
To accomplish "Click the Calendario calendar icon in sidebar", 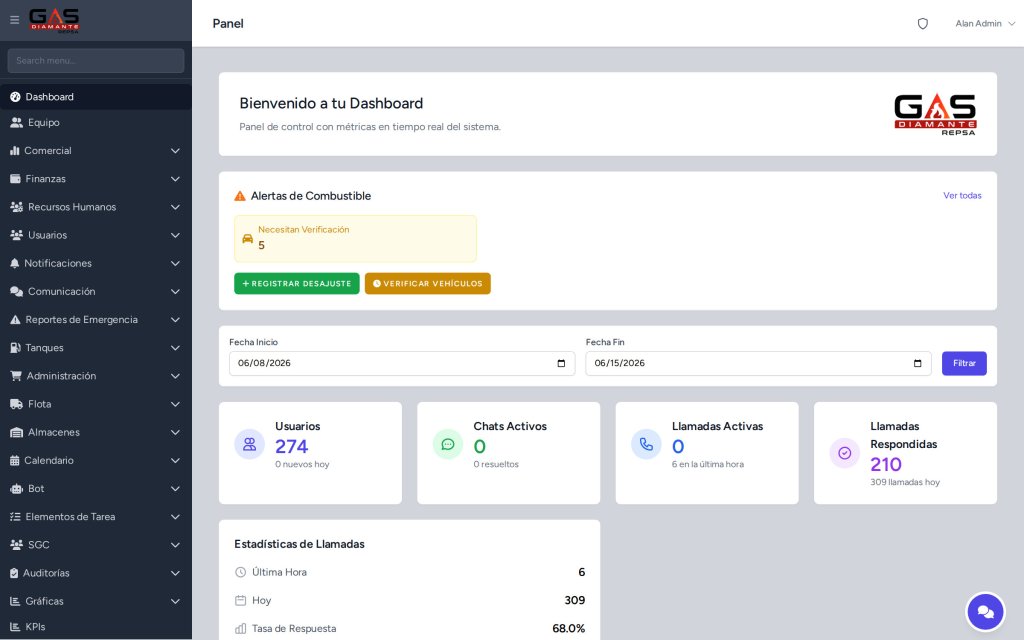I will [x=14, y=460].
